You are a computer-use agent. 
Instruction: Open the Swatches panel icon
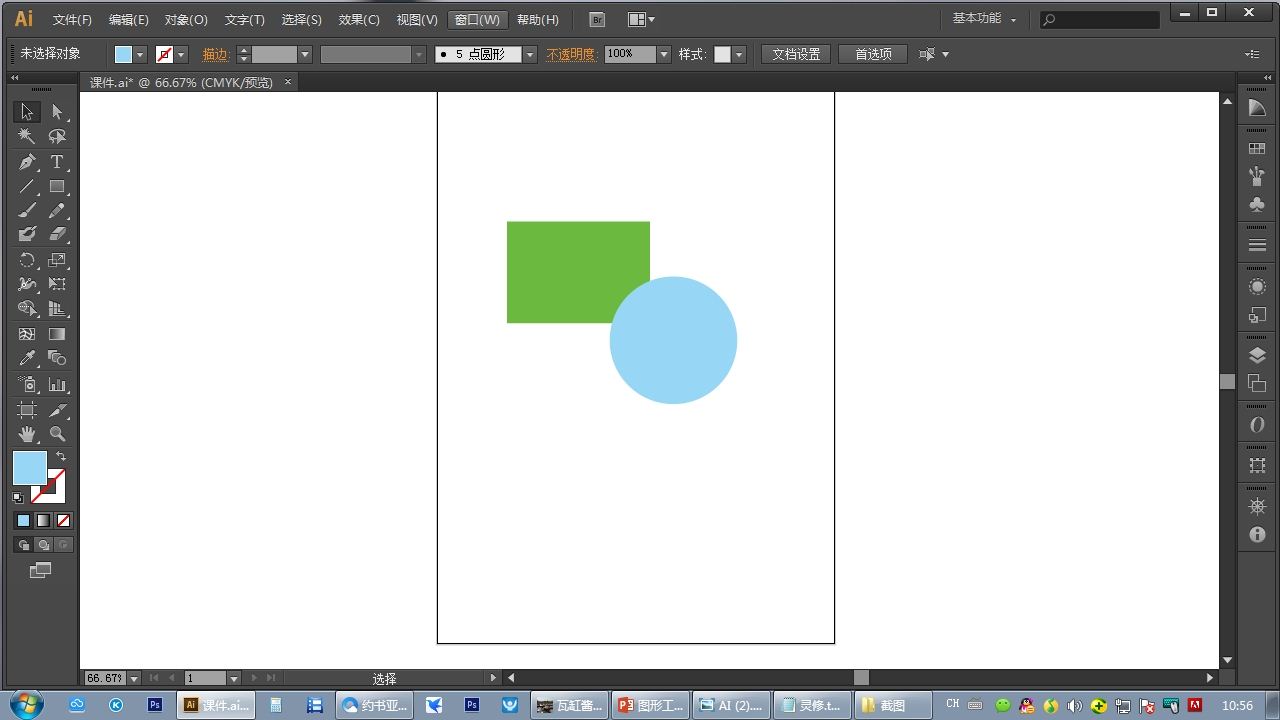(x=1257, y=149)
